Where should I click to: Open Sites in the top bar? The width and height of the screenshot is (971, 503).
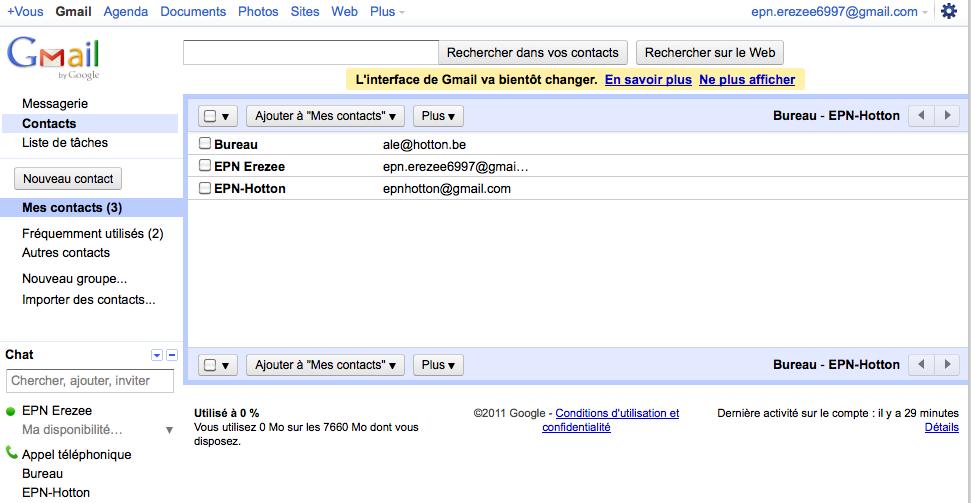[x=305, y=12]
